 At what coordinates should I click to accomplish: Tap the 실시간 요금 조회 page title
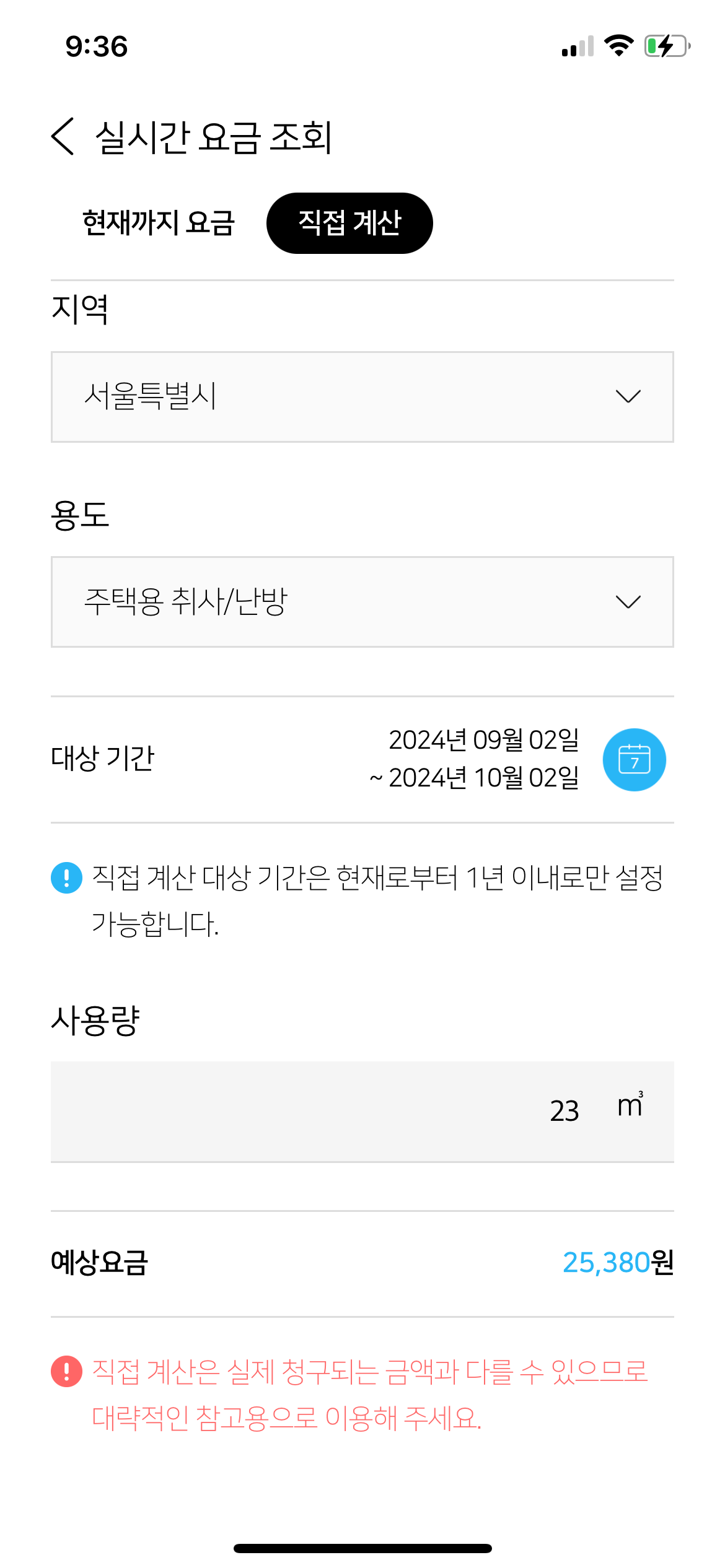(x=213, y=137)
